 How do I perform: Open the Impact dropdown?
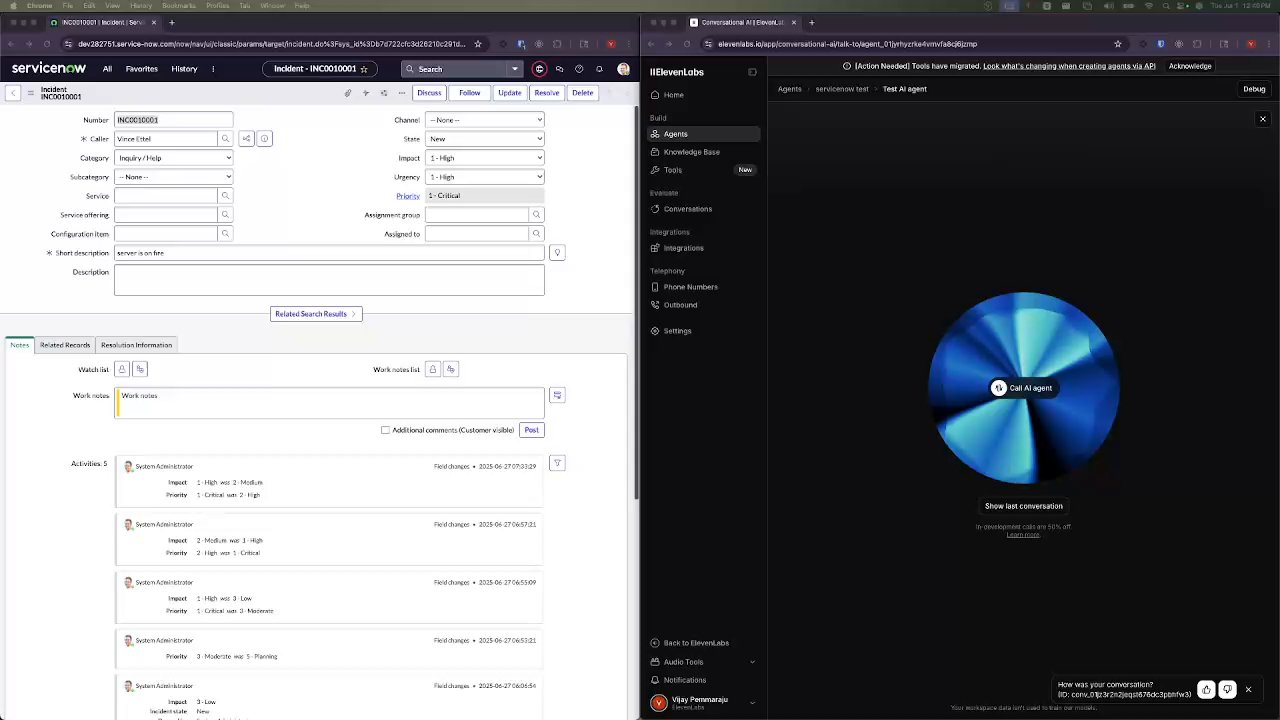[x=485, y=158]
